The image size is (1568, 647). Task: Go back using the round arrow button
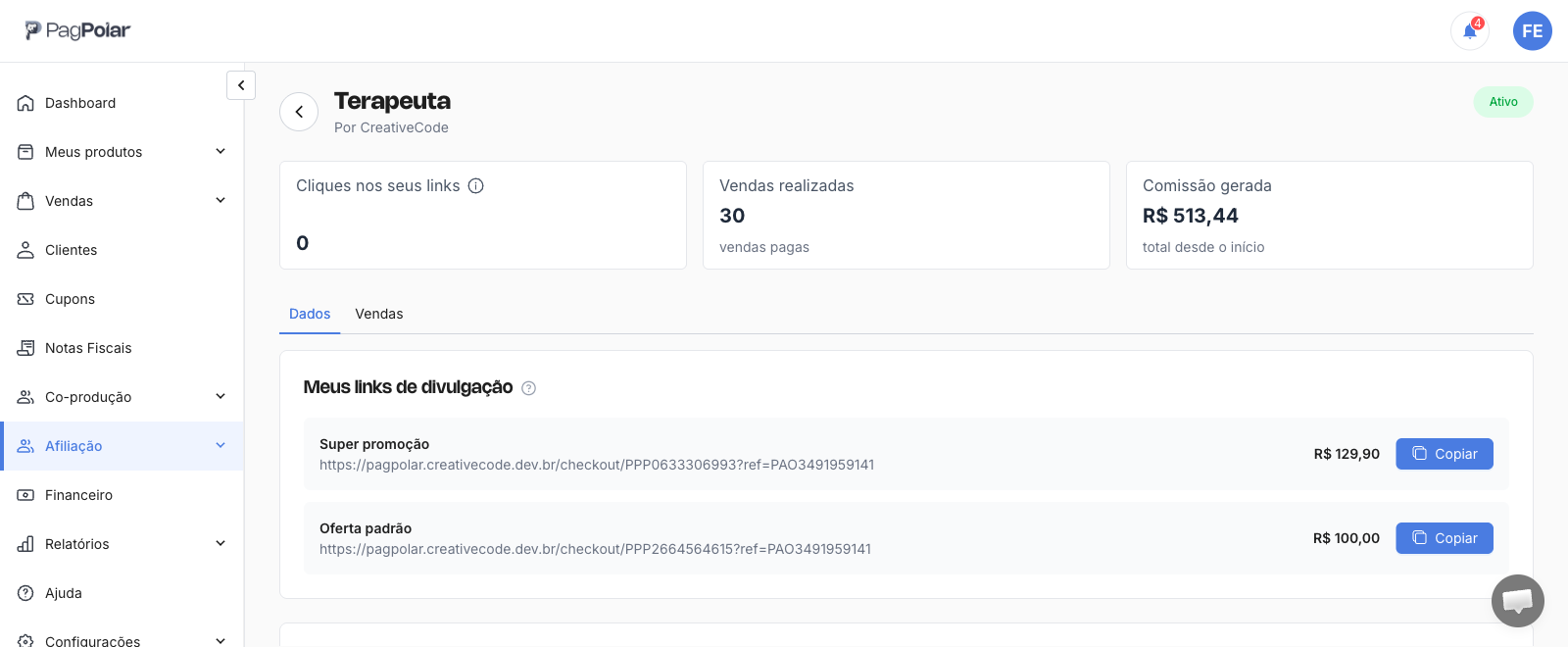[x=299, y=112]
